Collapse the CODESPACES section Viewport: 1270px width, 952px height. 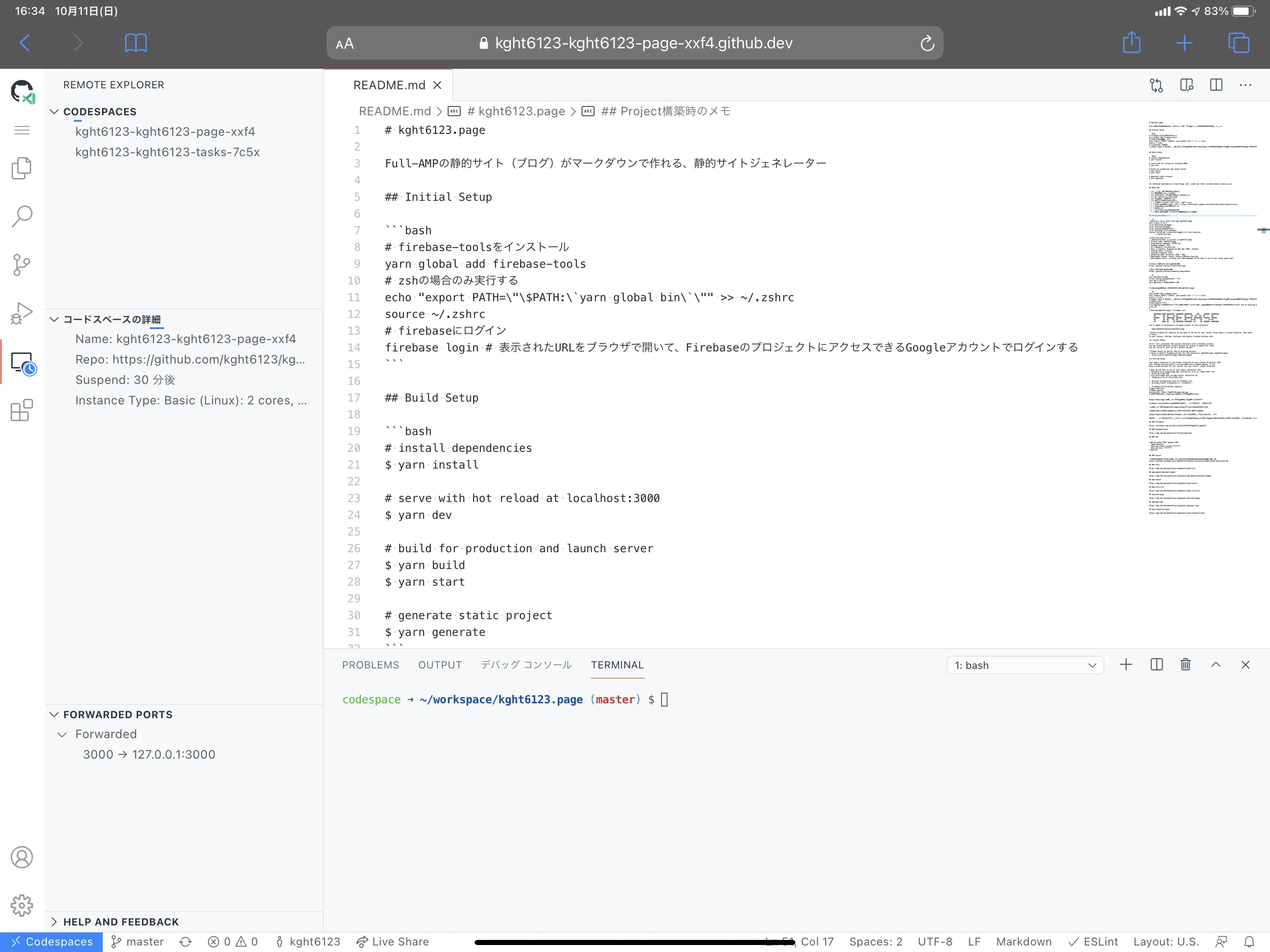click(x=54, y=112)
